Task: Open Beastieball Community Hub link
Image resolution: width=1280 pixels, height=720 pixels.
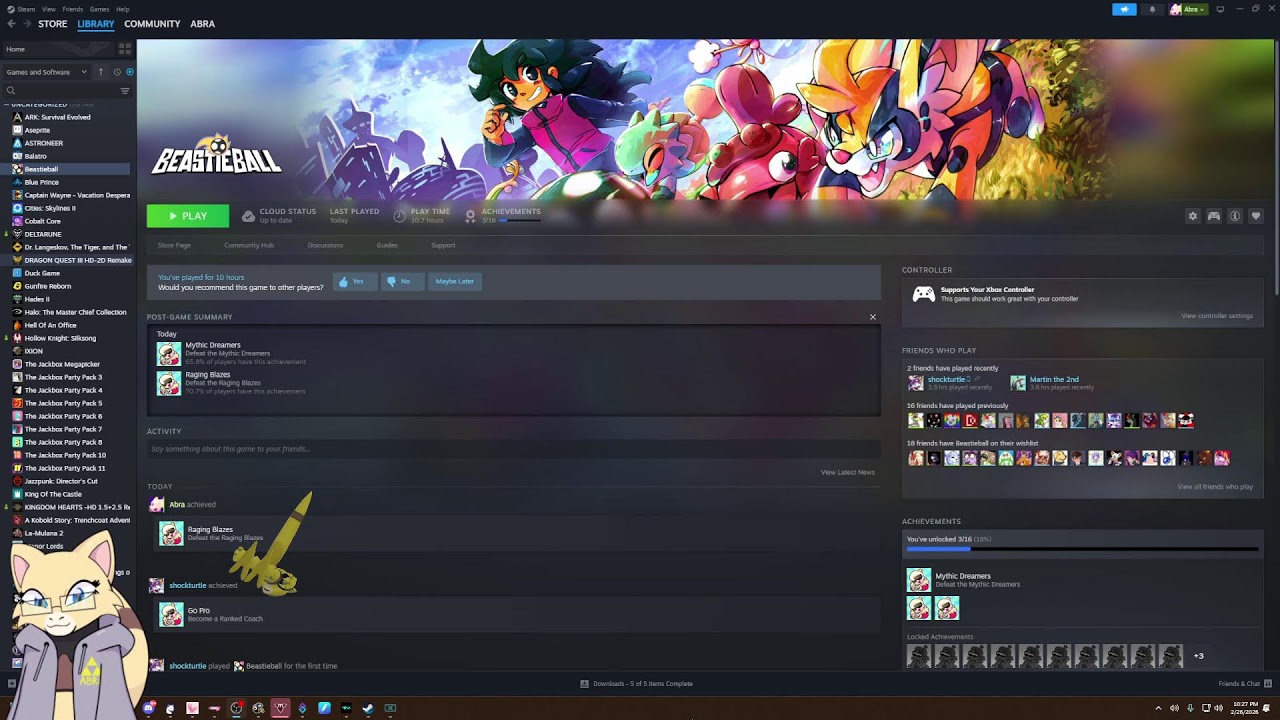Action: tap(249, 245)
